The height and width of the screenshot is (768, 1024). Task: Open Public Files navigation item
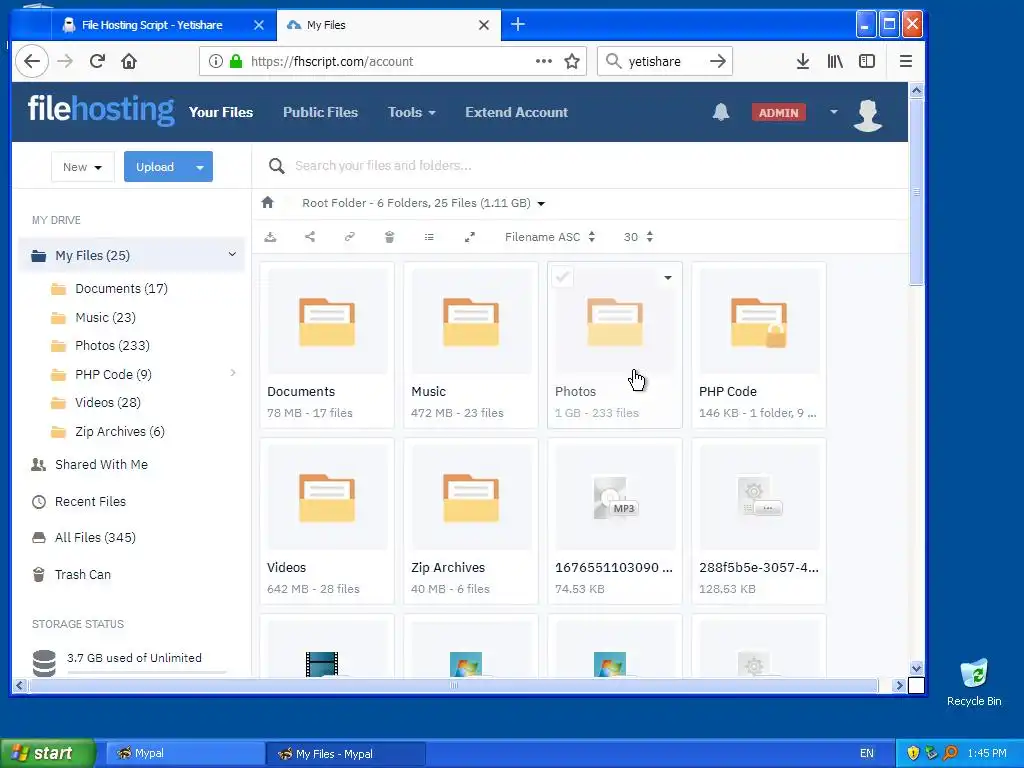(x=320, y=112)
